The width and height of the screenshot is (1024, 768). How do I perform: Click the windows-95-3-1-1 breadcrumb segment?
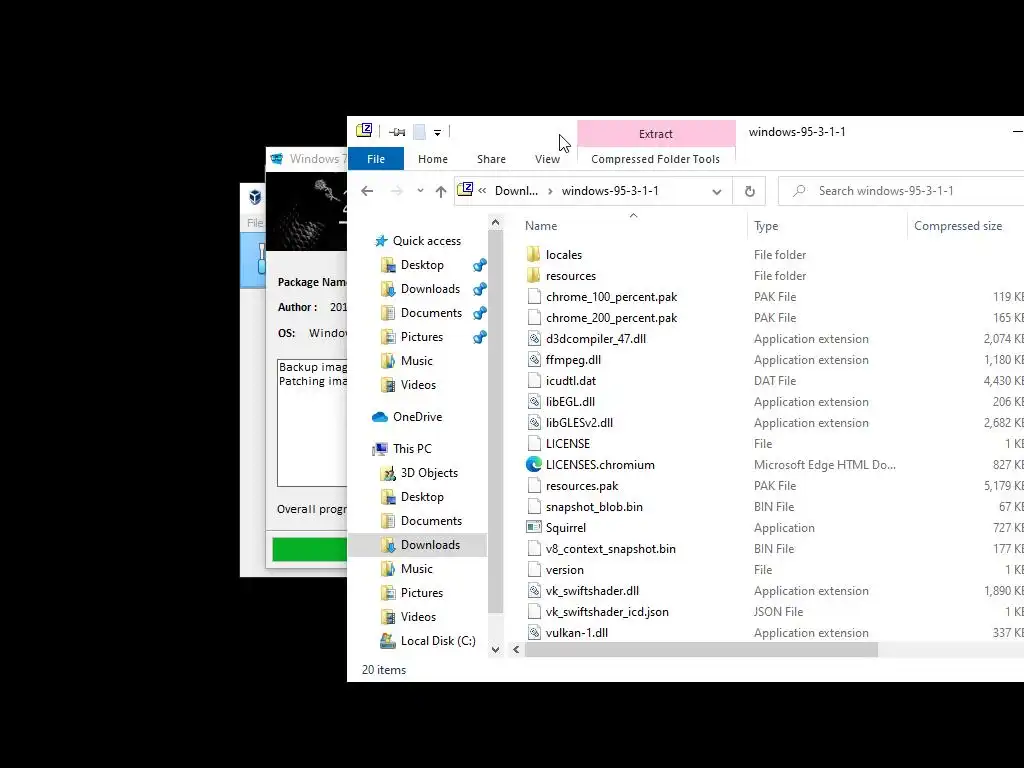click(x=610, y=191)
